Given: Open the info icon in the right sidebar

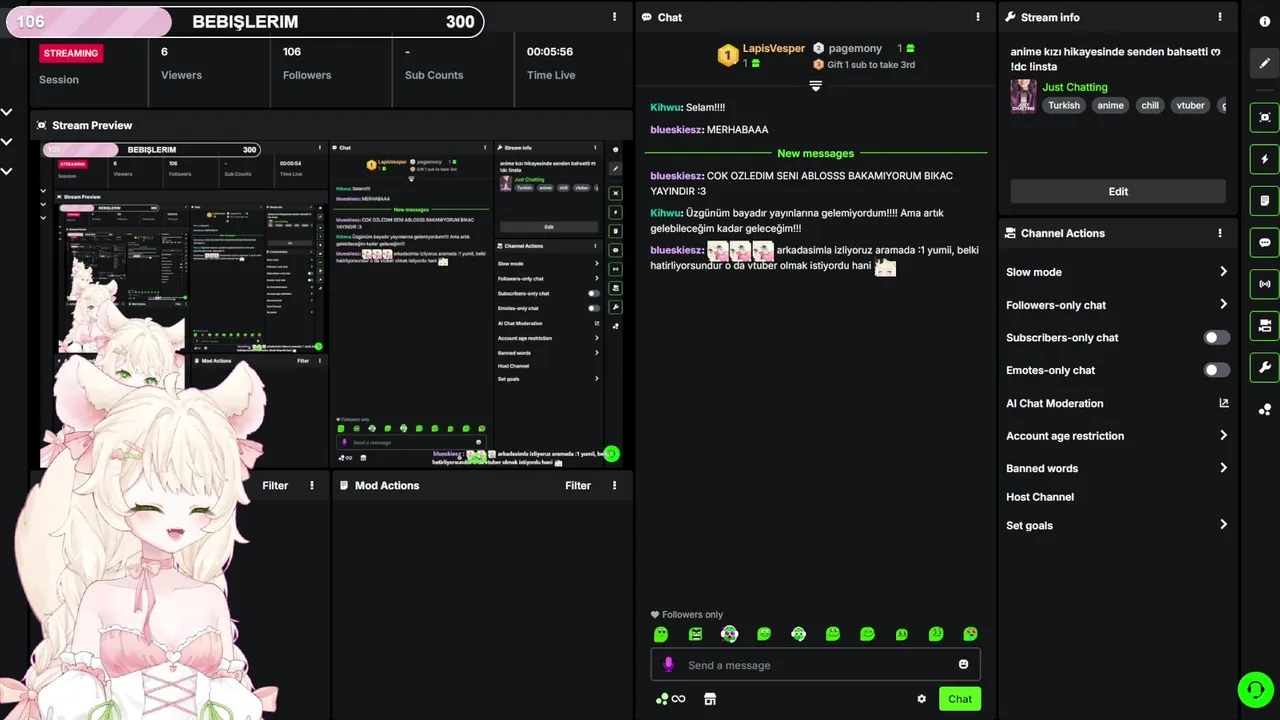Looking at the screenshot, I should pyautogui.click(x=1265, y=21).
